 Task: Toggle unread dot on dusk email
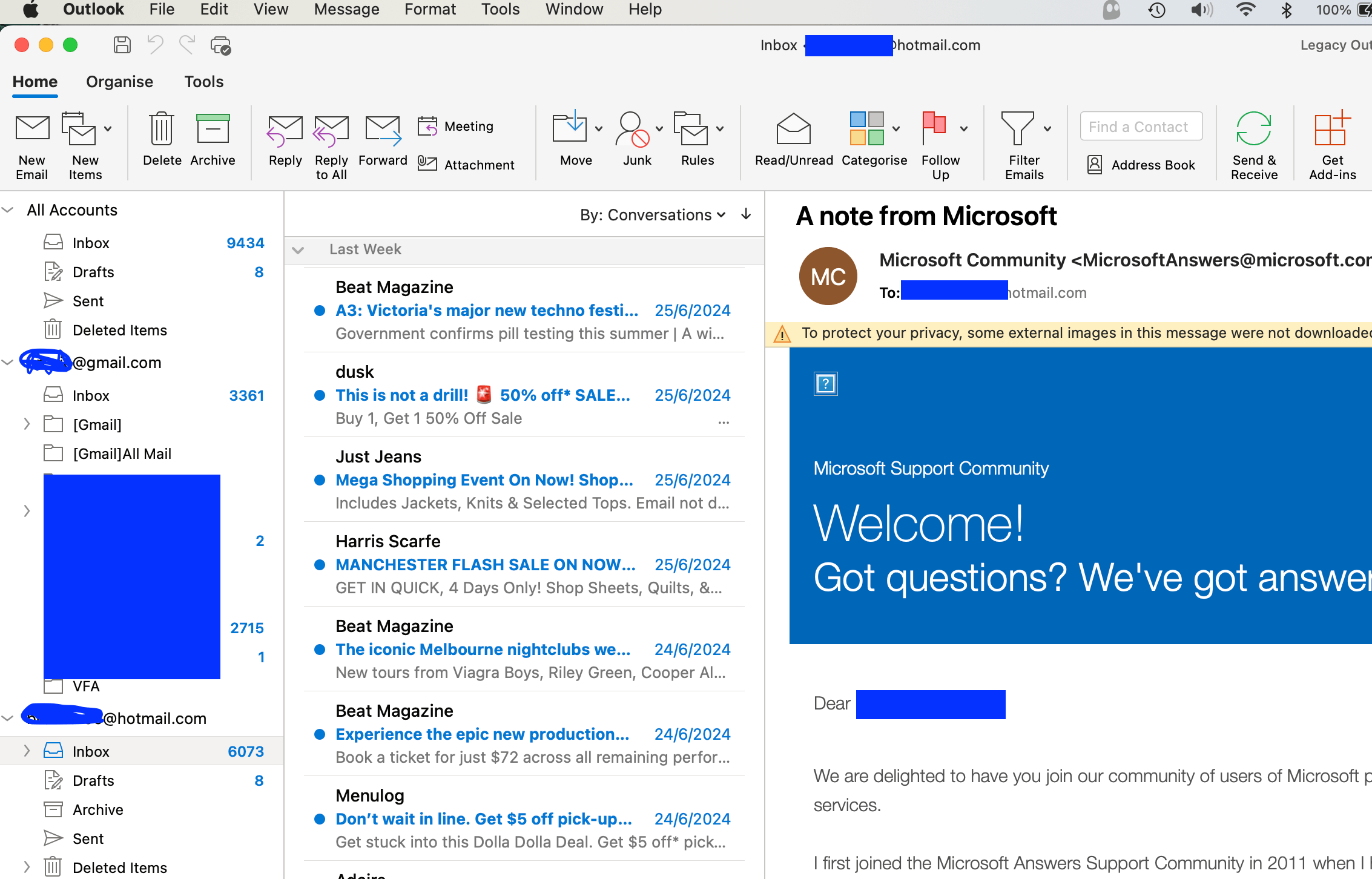pyautogui.click(x=320, y=395)
